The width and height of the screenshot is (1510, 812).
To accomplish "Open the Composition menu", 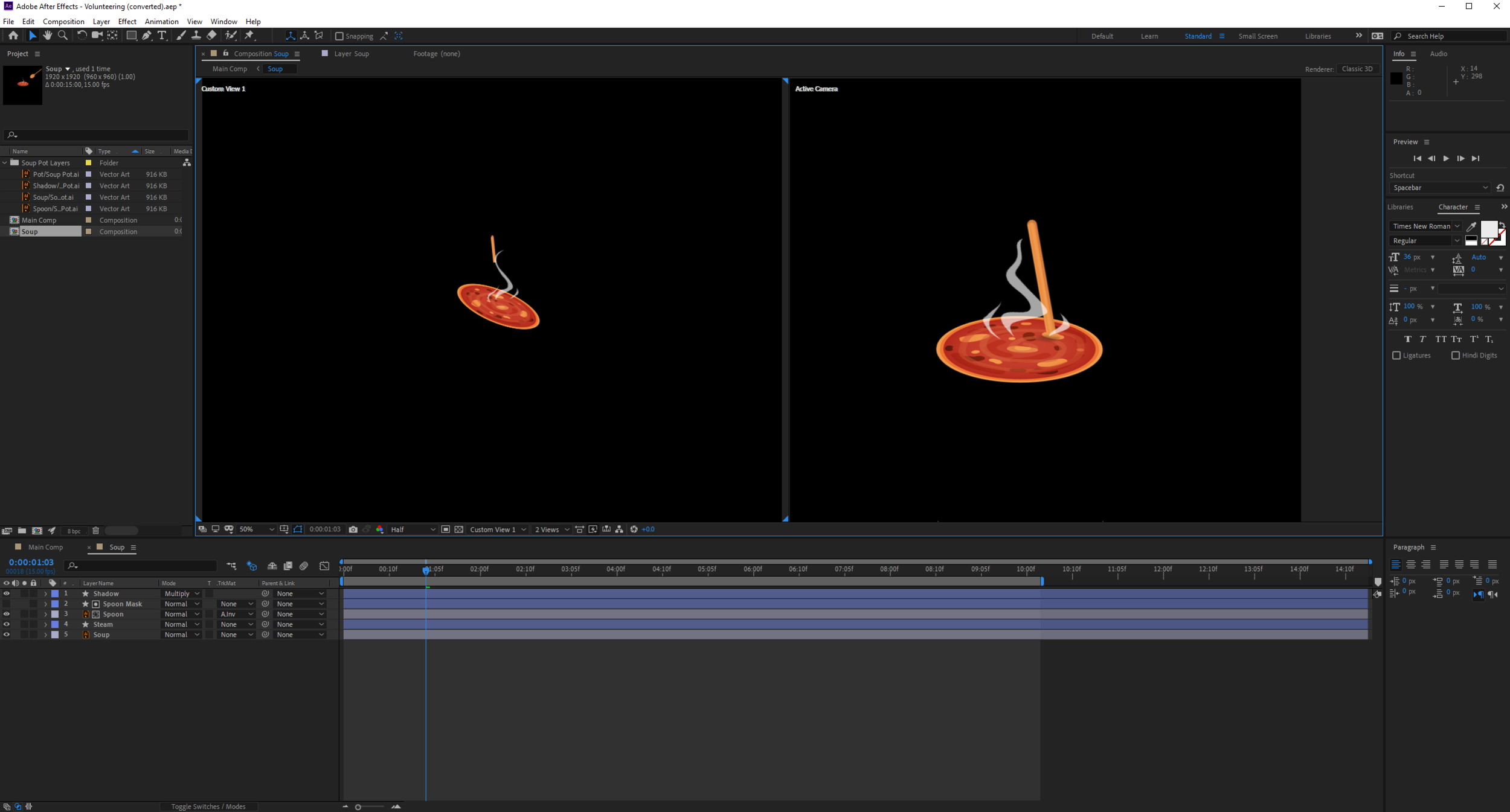I will (63, 22).
